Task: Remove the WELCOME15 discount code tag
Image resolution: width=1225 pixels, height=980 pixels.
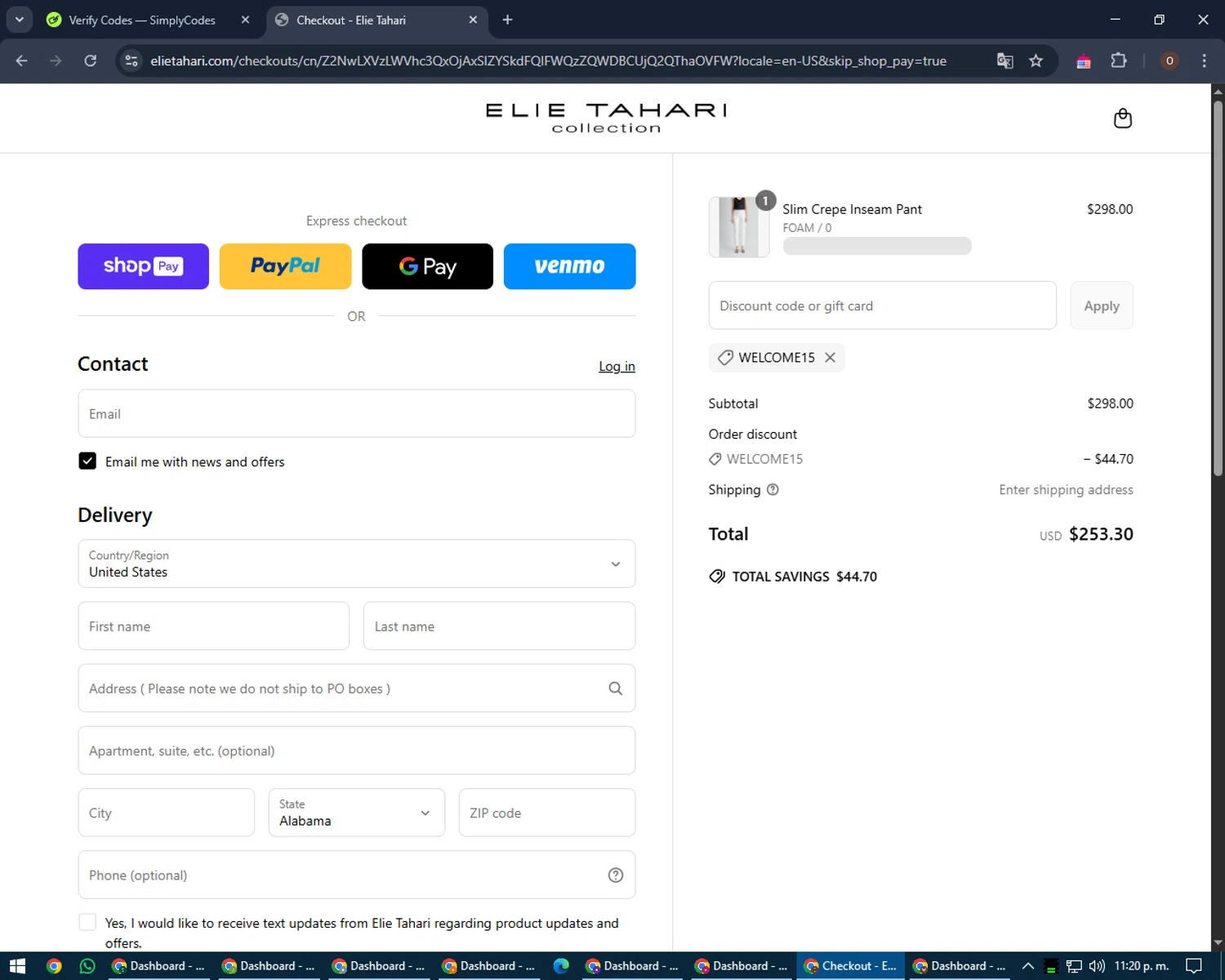Action: [830, 358]
